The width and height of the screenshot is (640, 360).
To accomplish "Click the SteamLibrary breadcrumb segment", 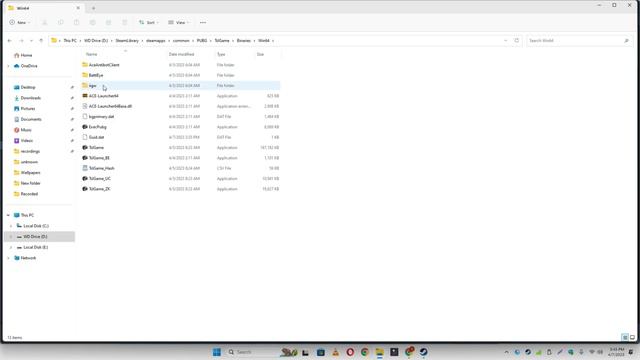I will click(x=127, y=40).
